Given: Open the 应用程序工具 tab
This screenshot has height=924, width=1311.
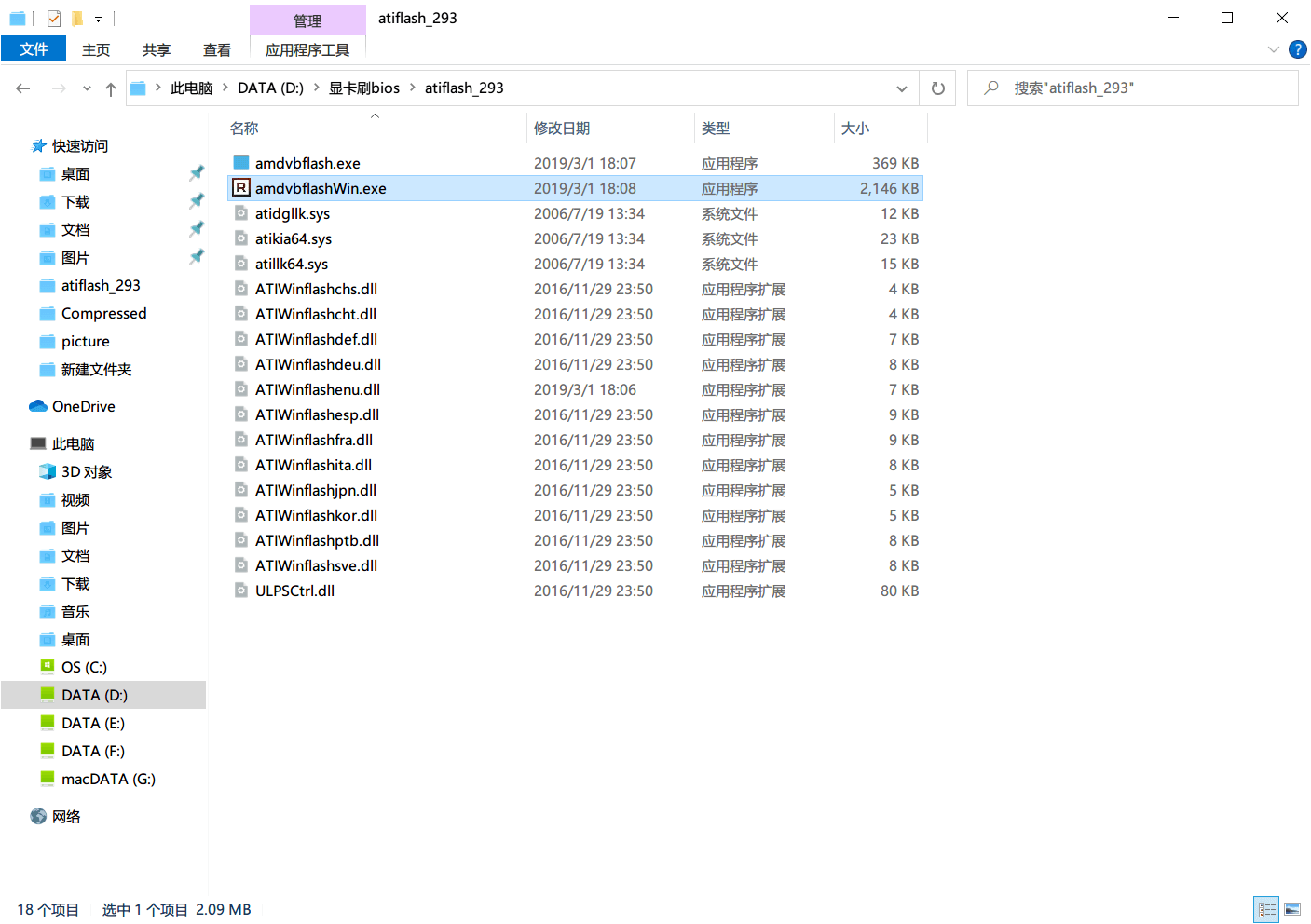Looking at the screenshot, I should (x=307, y=49).
